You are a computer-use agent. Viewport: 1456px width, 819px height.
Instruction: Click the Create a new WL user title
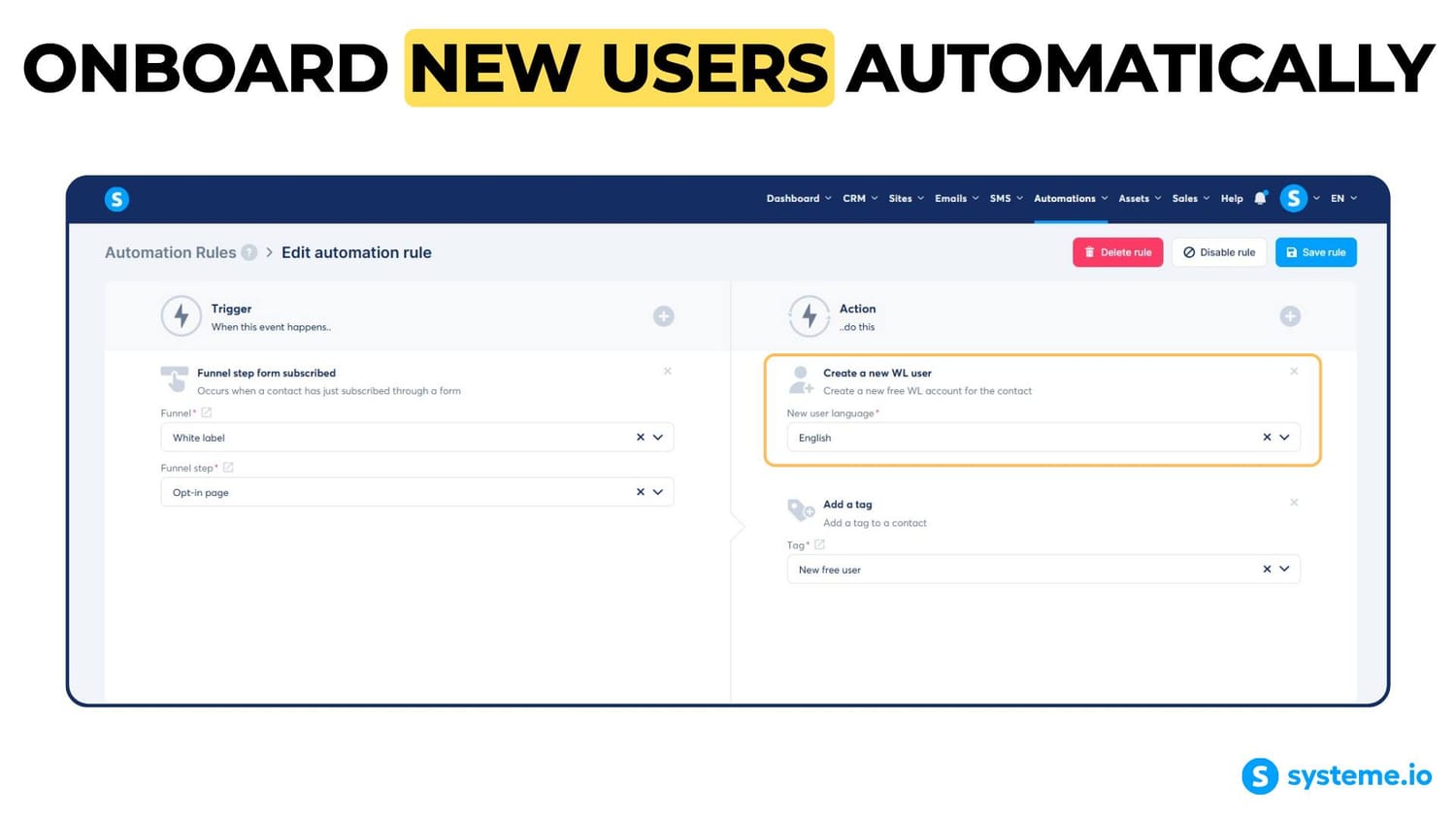click(877, 373)
